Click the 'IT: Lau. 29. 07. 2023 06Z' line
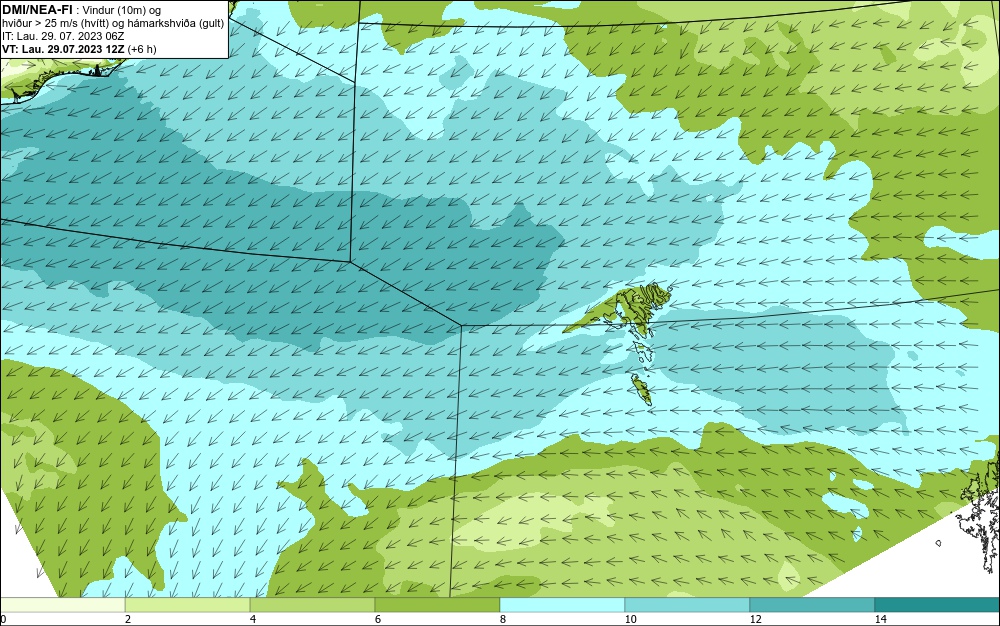This screenshot has height=626, width=1000. (x=63, y=36)
